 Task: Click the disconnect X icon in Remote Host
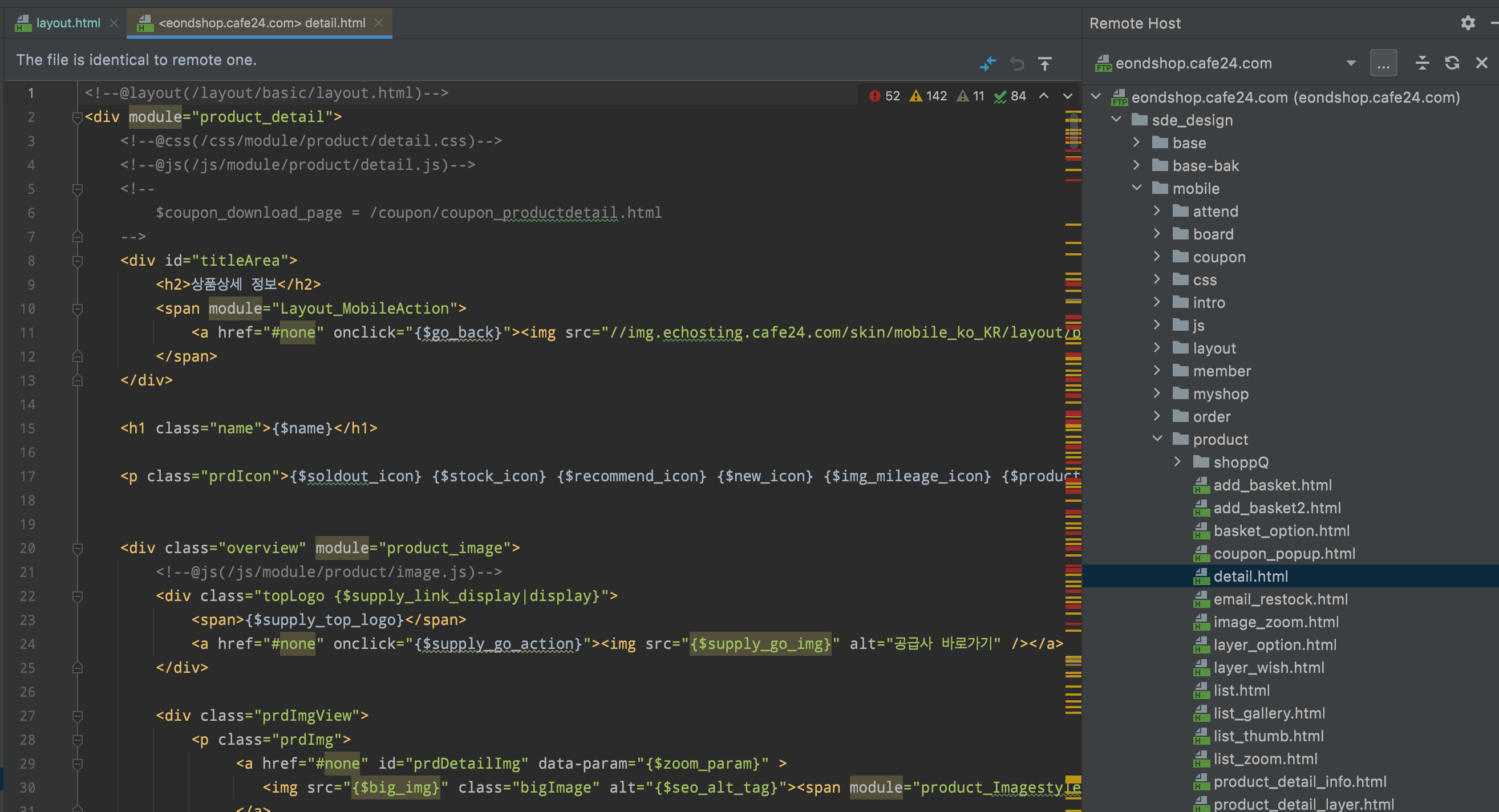tap(1481, 63)
